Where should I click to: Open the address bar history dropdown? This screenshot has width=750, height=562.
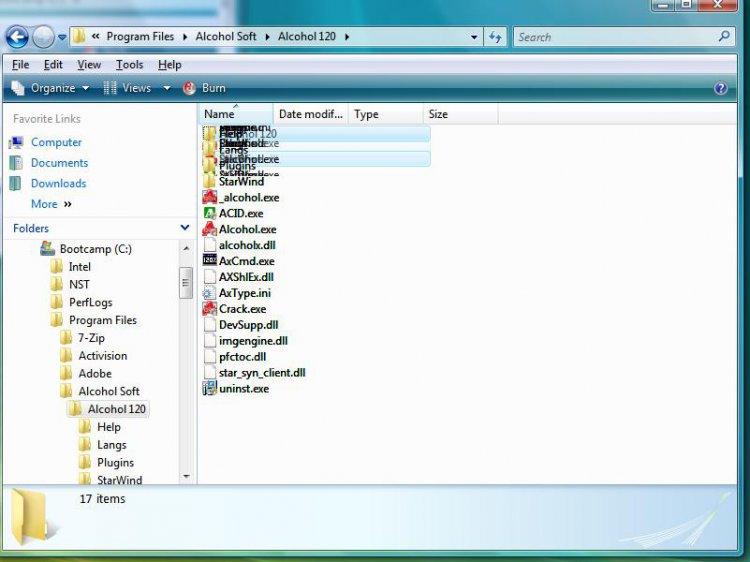[x=474, y=37]
